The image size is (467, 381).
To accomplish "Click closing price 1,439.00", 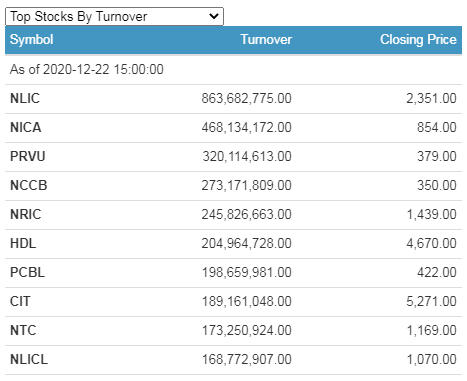I will pyautogui.click(x=432, y=214).
